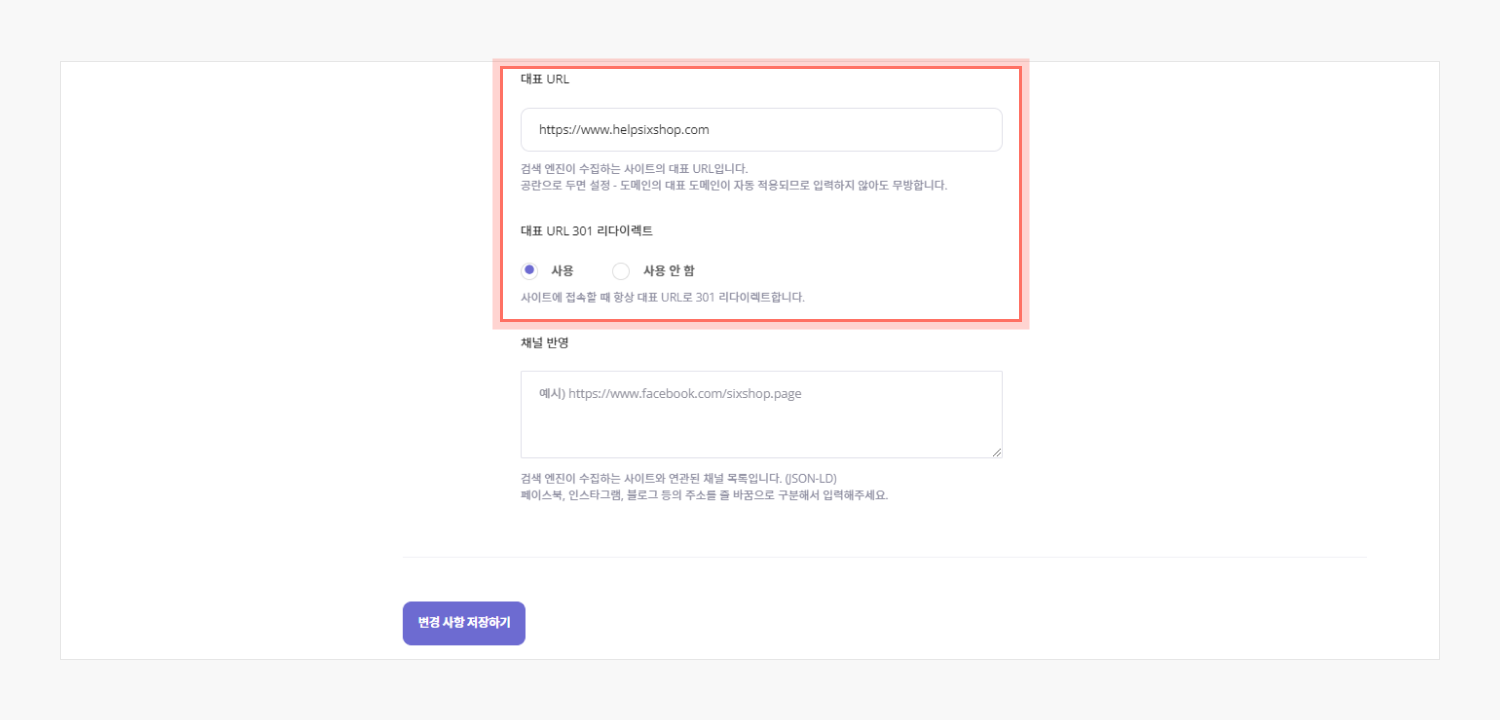Click the 사용 option label text
This screenshot has width=1500, height=720.
click(x=562, y=270)
